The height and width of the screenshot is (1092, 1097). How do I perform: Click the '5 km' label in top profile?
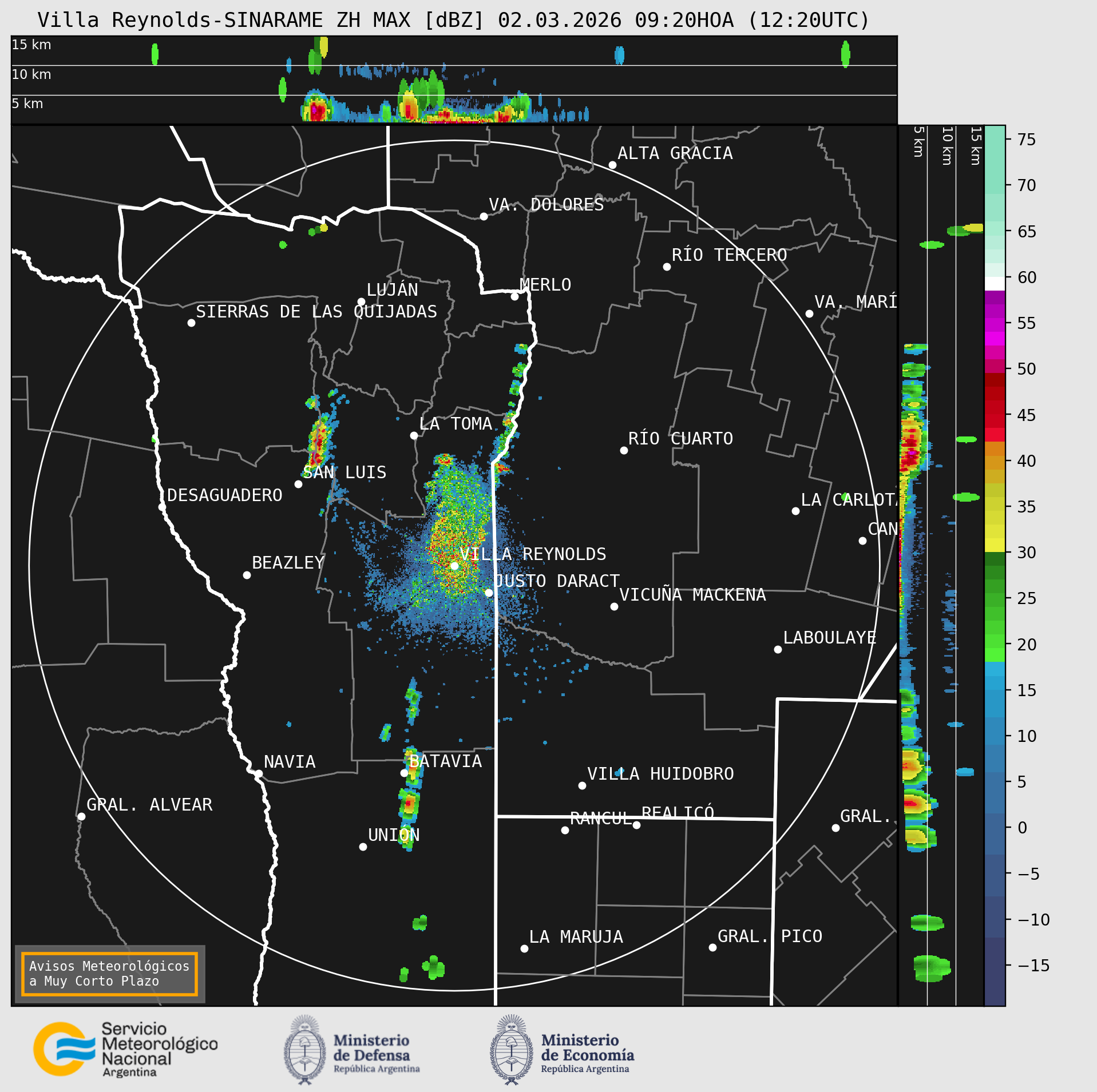[x=27, y=104]
